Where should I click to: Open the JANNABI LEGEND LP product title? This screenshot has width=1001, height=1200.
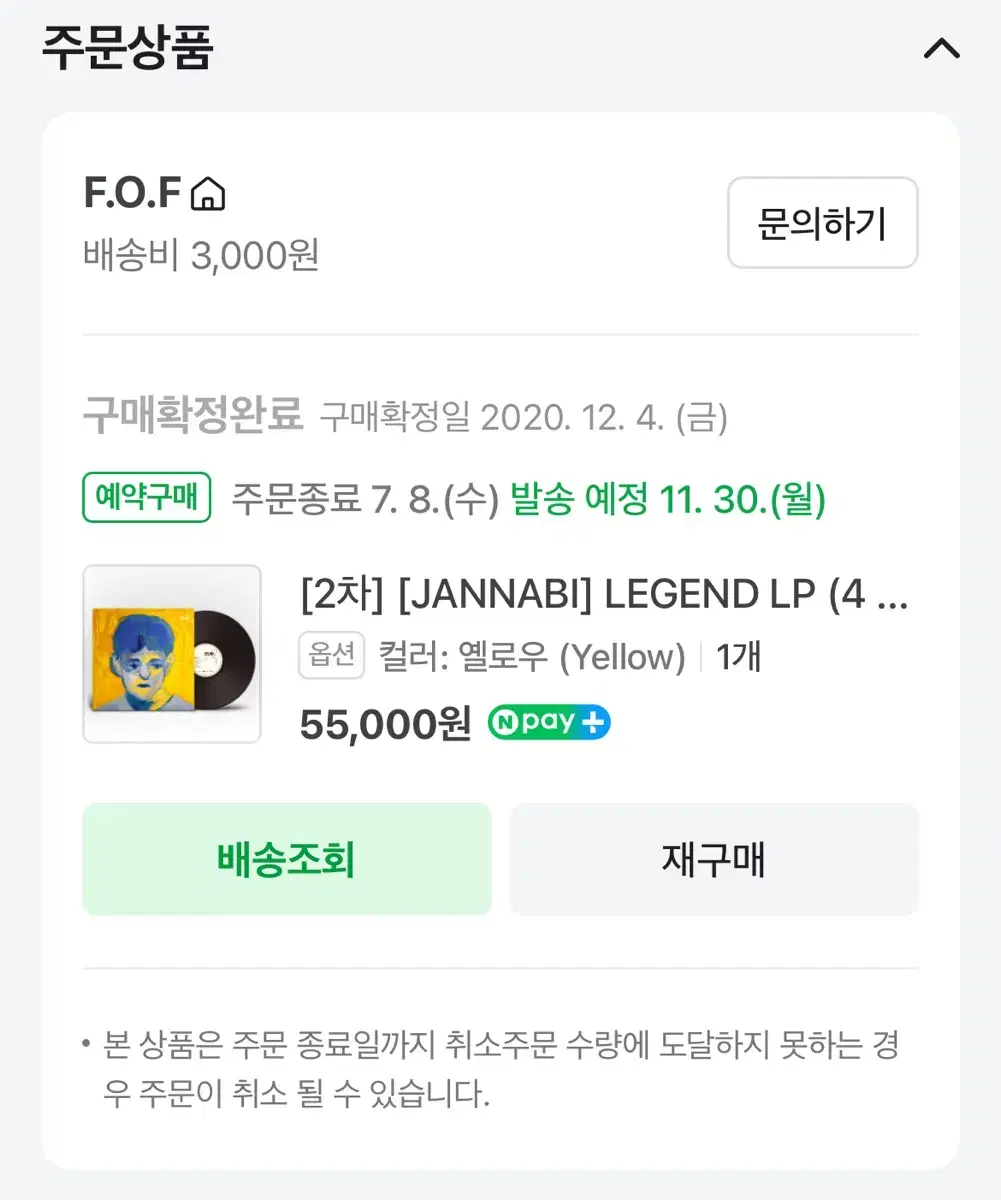pos(603,596)
